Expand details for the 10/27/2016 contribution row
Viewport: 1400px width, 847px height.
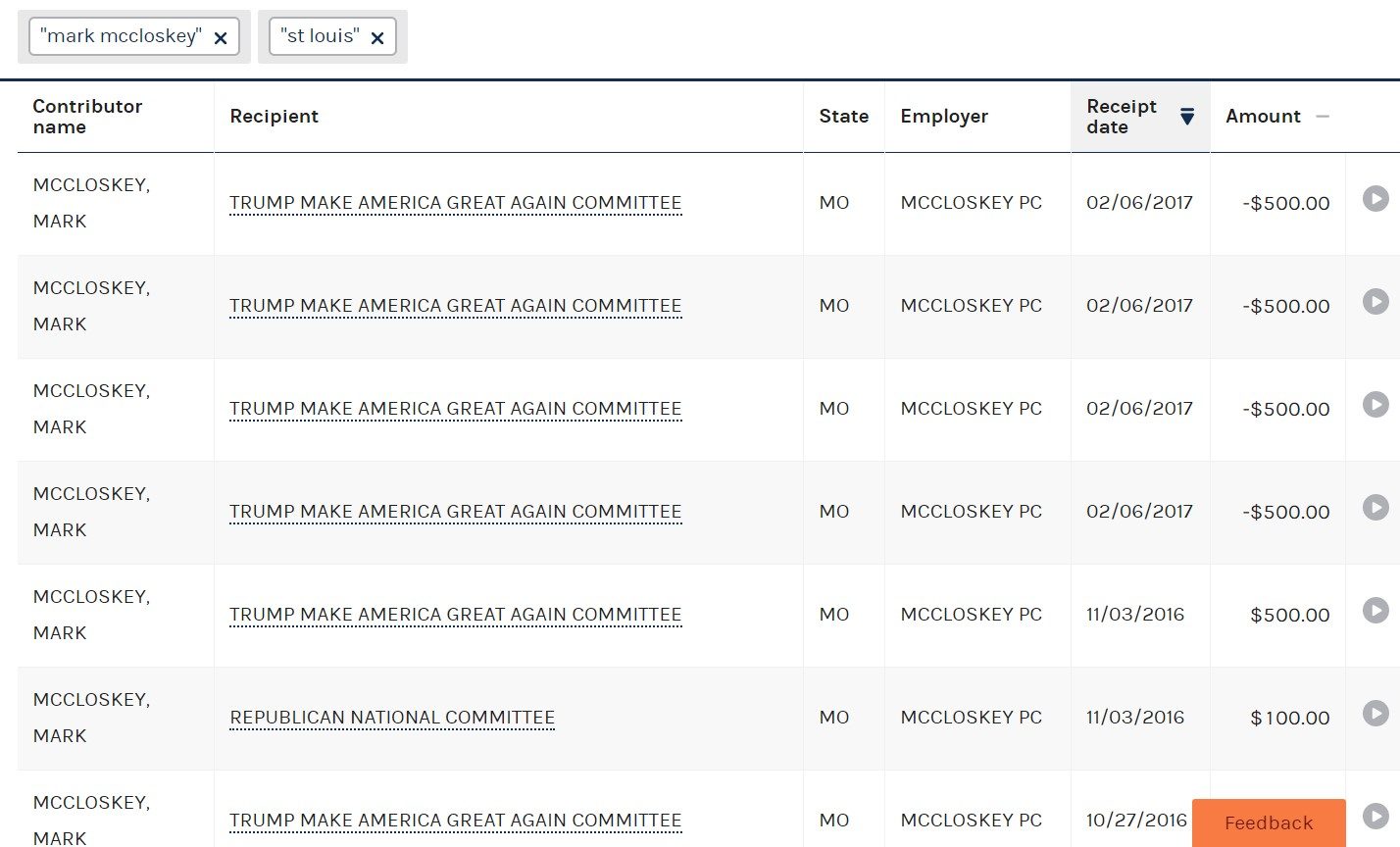coord(1375,816)
